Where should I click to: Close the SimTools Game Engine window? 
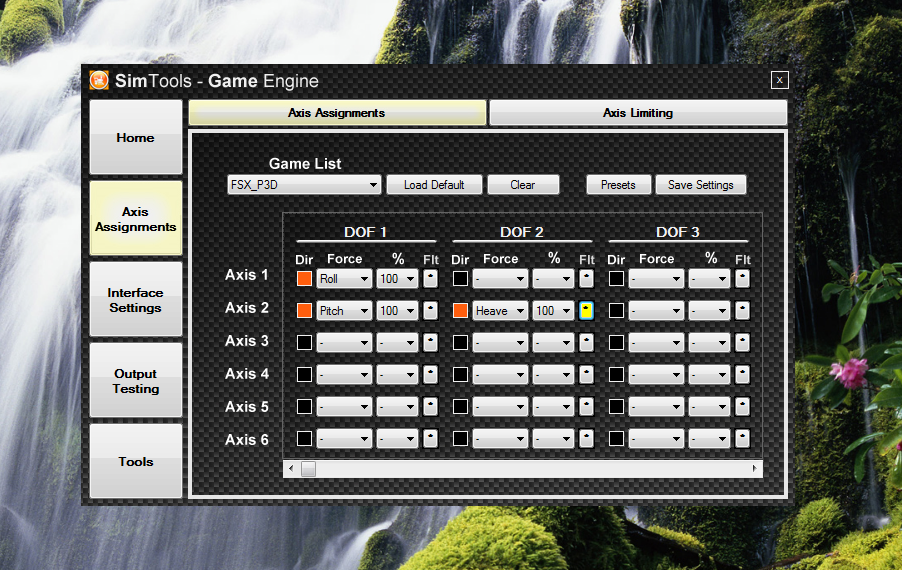click(x=779, y=80)
